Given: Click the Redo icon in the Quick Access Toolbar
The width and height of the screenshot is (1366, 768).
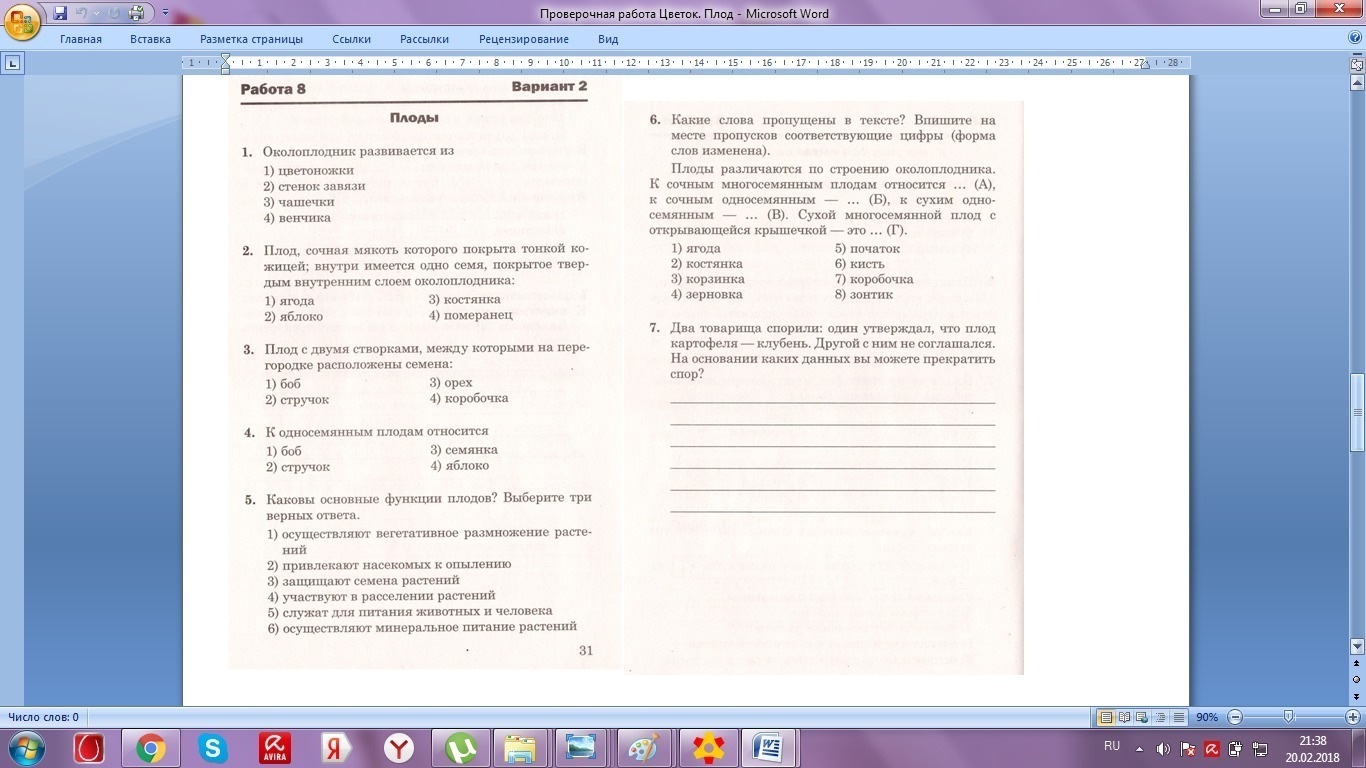Looking at the screenshot, I should [112, 13].
